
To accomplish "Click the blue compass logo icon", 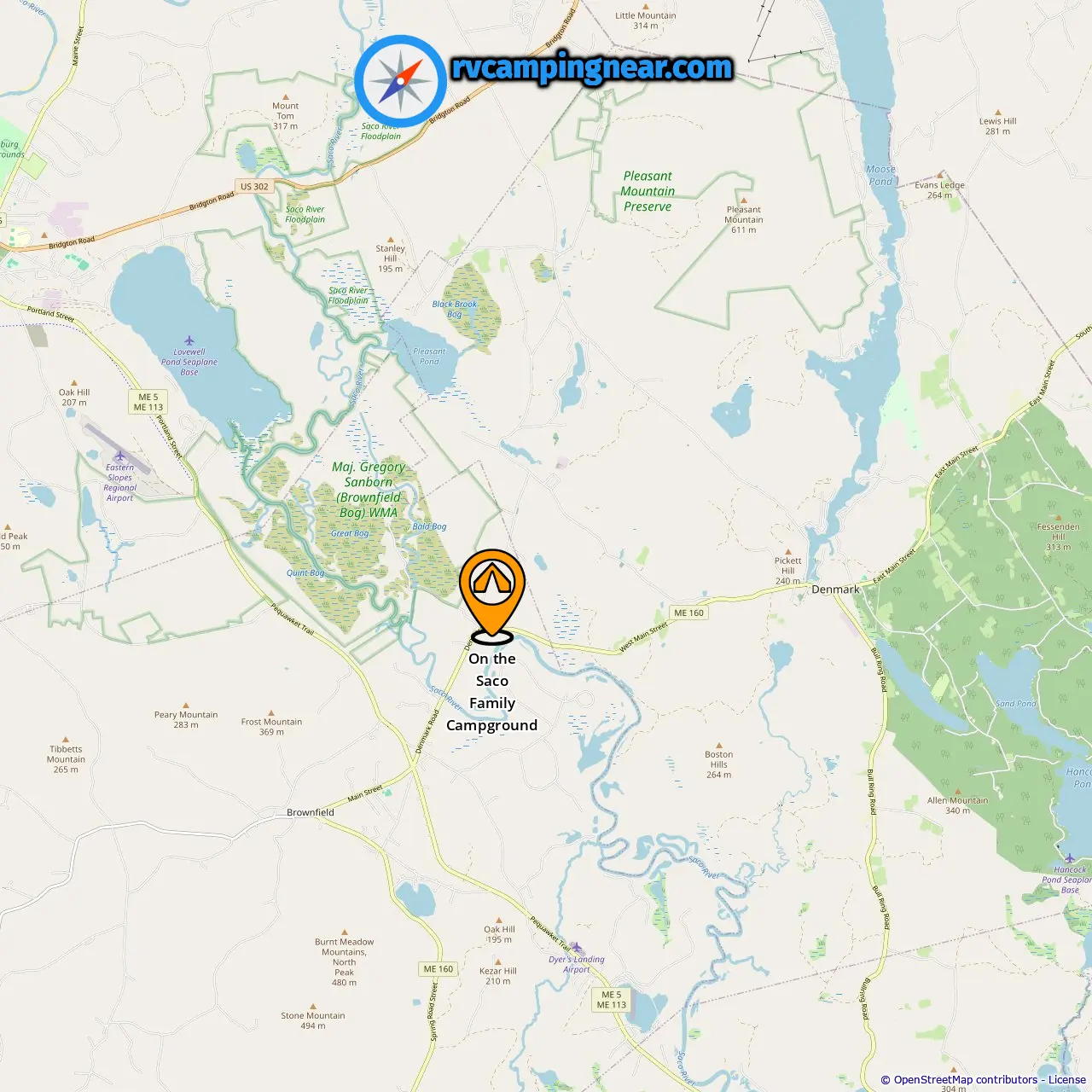I will point(400,81).
